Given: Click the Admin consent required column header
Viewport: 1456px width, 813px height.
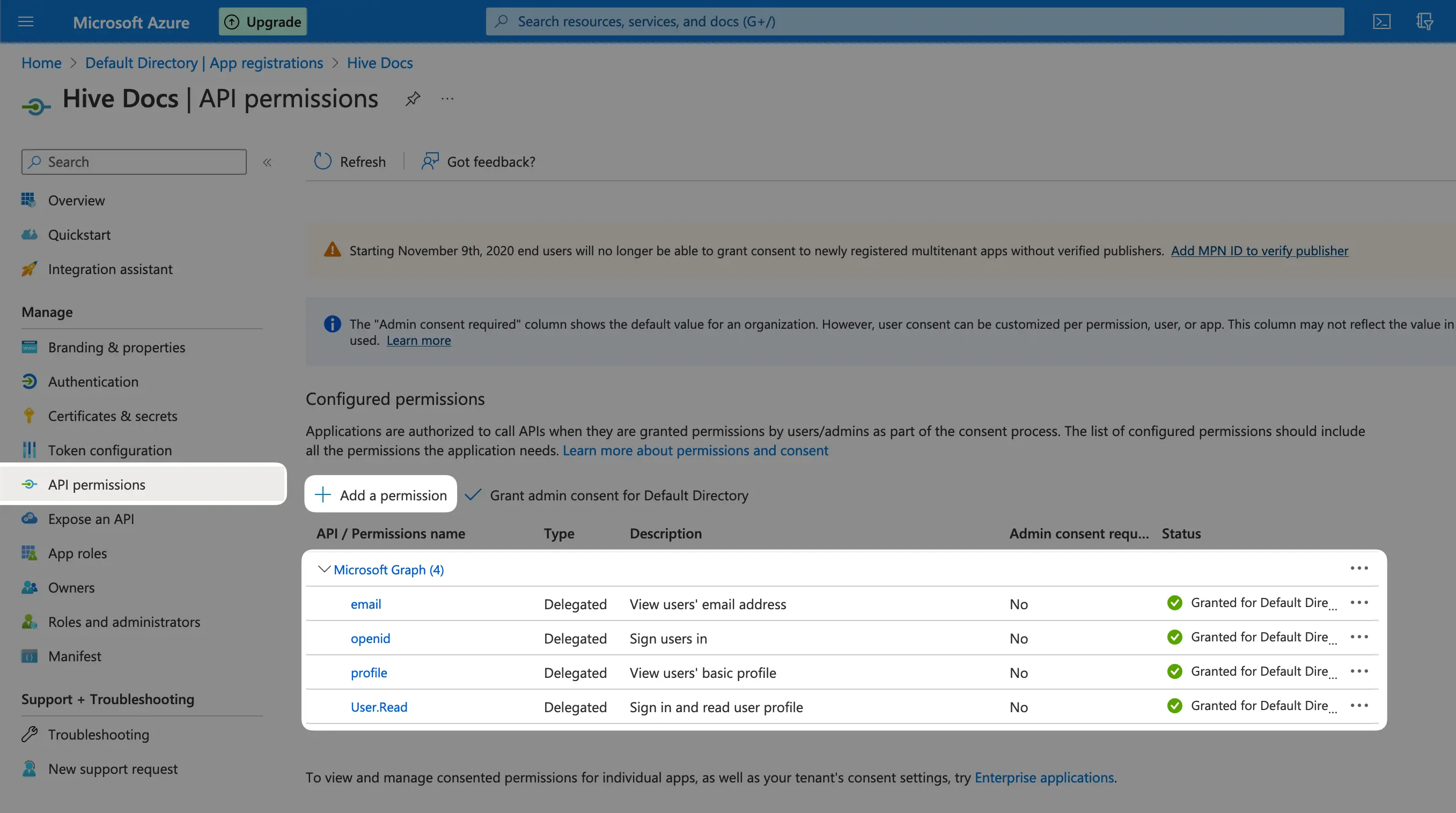Looking at the screenshot, I should pos(1079,534).
